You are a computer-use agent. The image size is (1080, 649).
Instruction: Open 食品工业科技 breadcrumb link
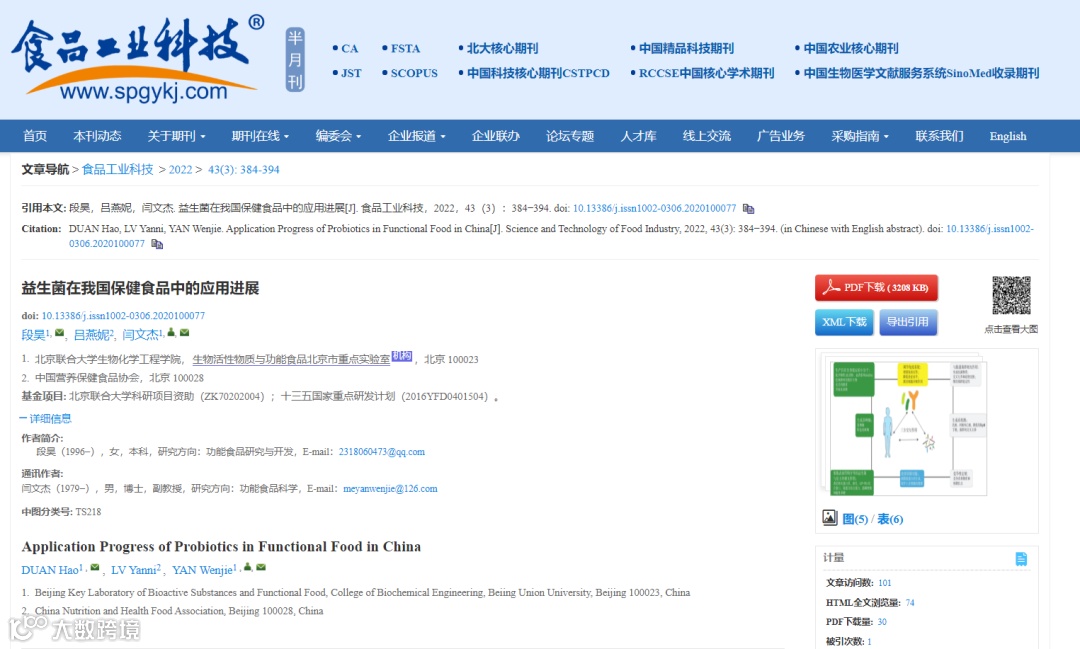click(118, 169)
